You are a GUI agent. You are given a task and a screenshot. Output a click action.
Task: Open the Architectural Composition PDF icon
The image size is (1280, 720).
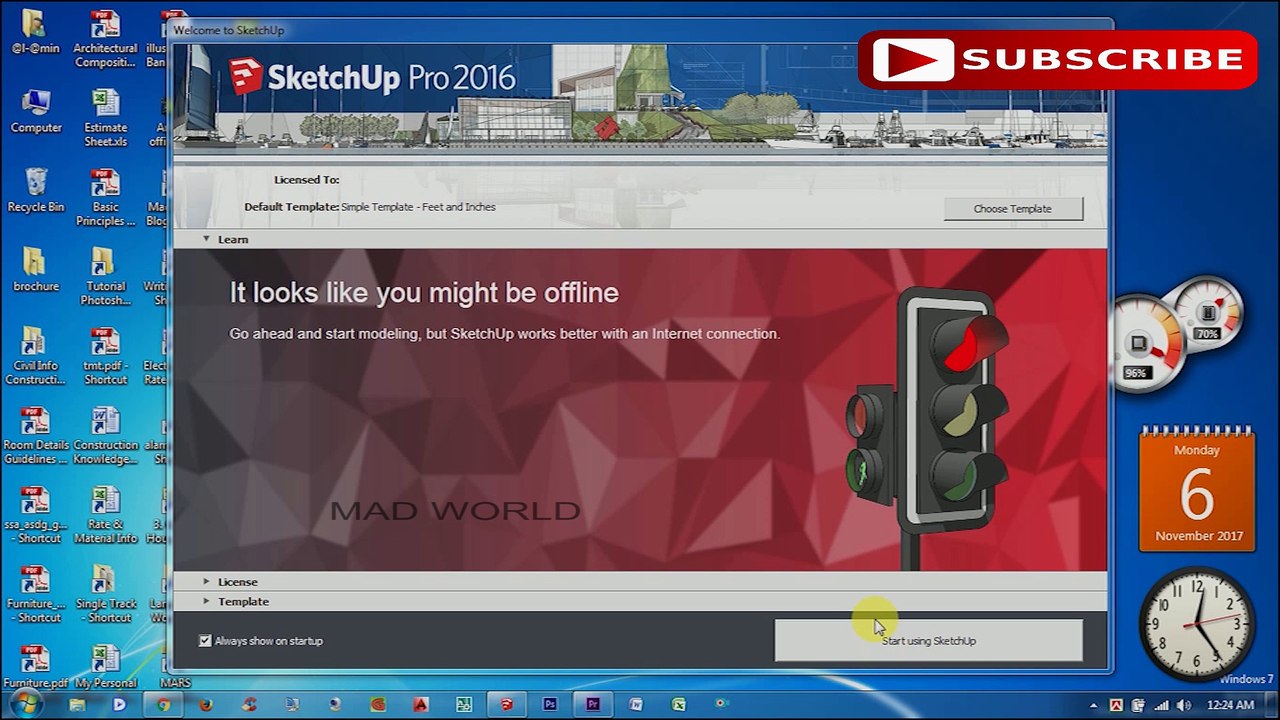(105, 39)
